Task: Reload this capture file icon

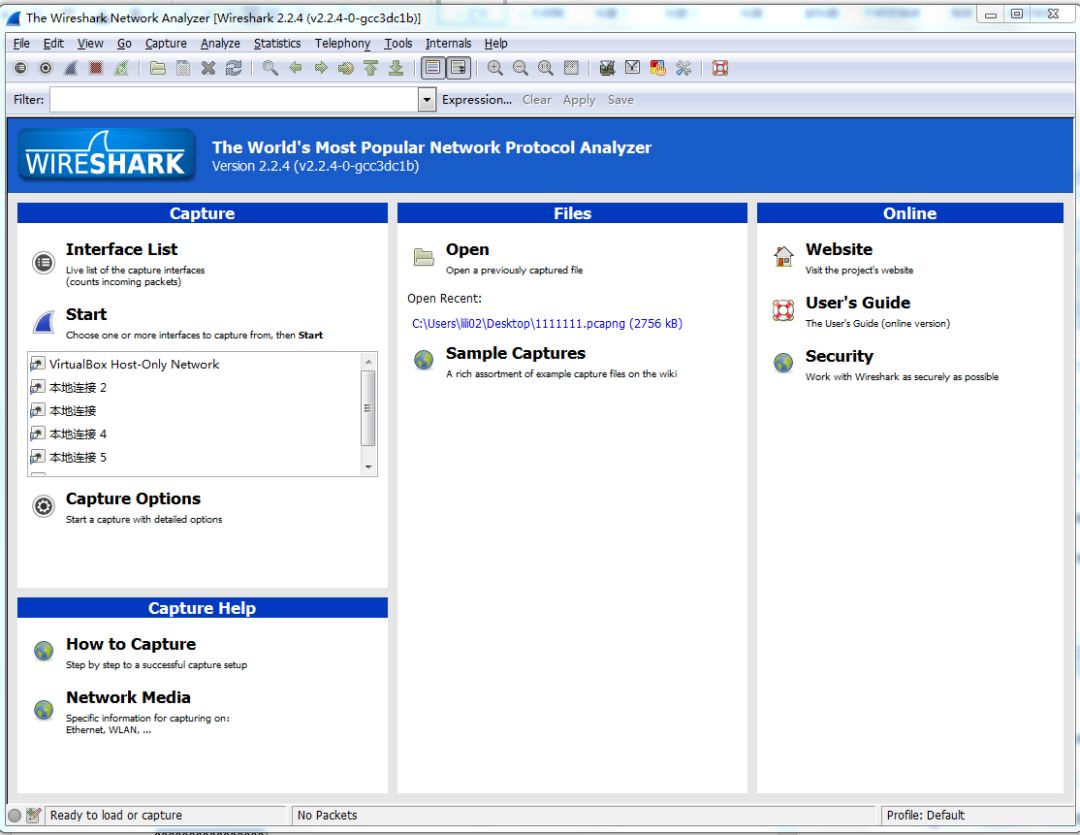Action: coord(233,68)
